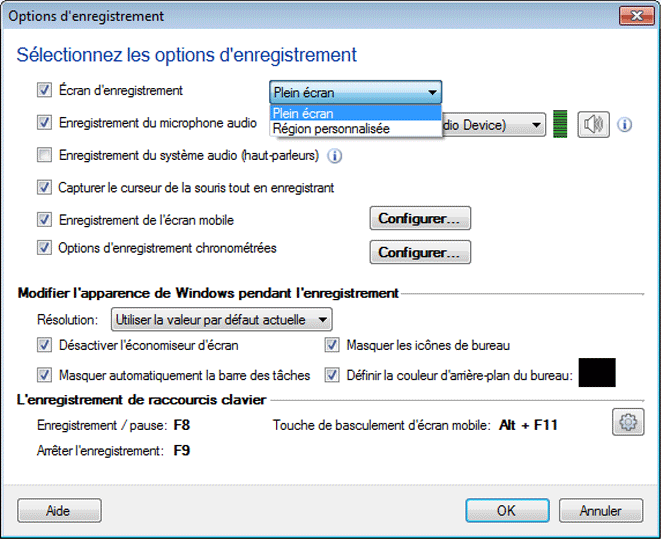The image size is (663, 540).
Task: Collapse the Plein écran dropdown arrow
Action: click(x=432, y=93)
